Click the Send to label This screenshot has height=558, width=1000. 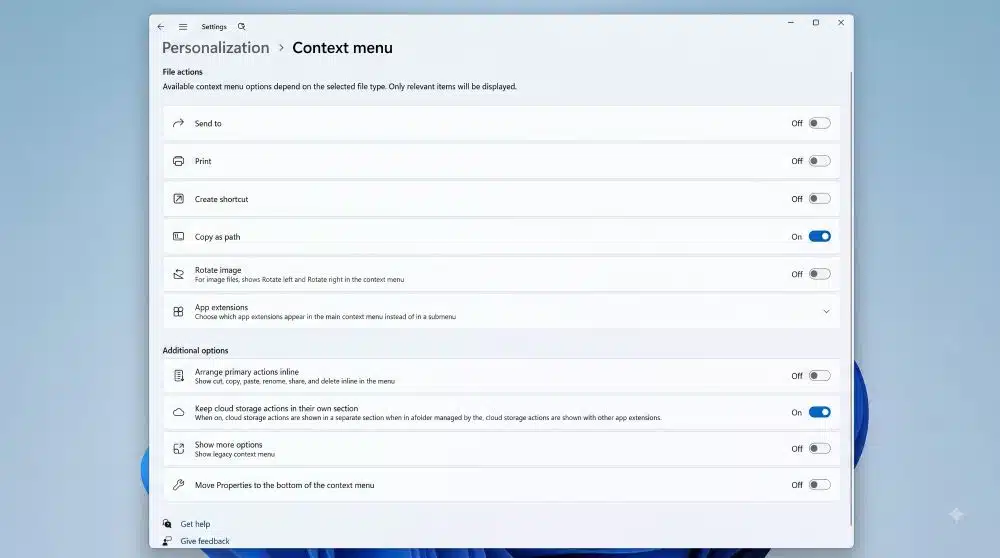208,124
